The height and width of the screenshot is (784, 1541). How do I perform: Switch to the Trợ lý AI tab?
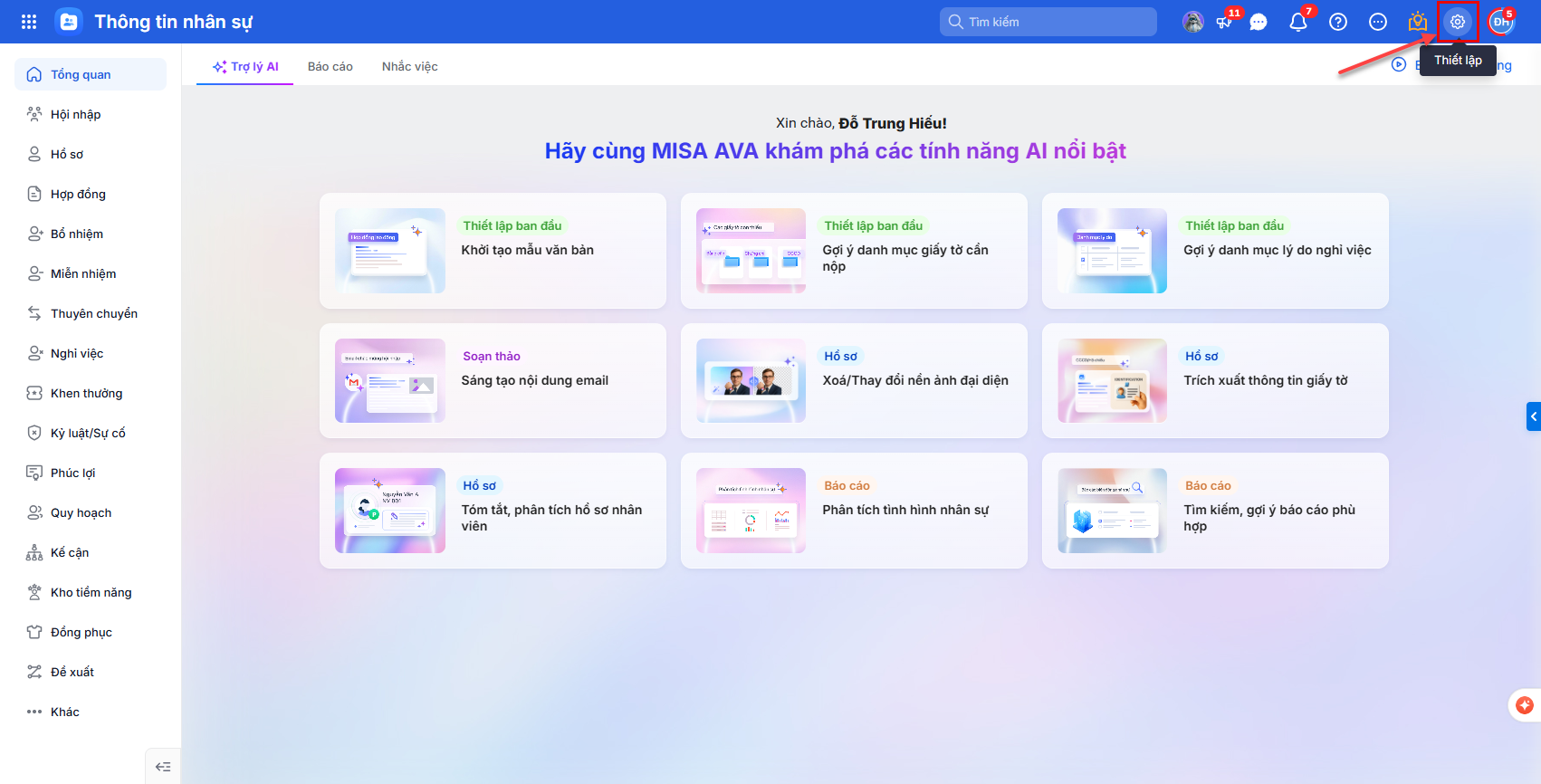245,66
